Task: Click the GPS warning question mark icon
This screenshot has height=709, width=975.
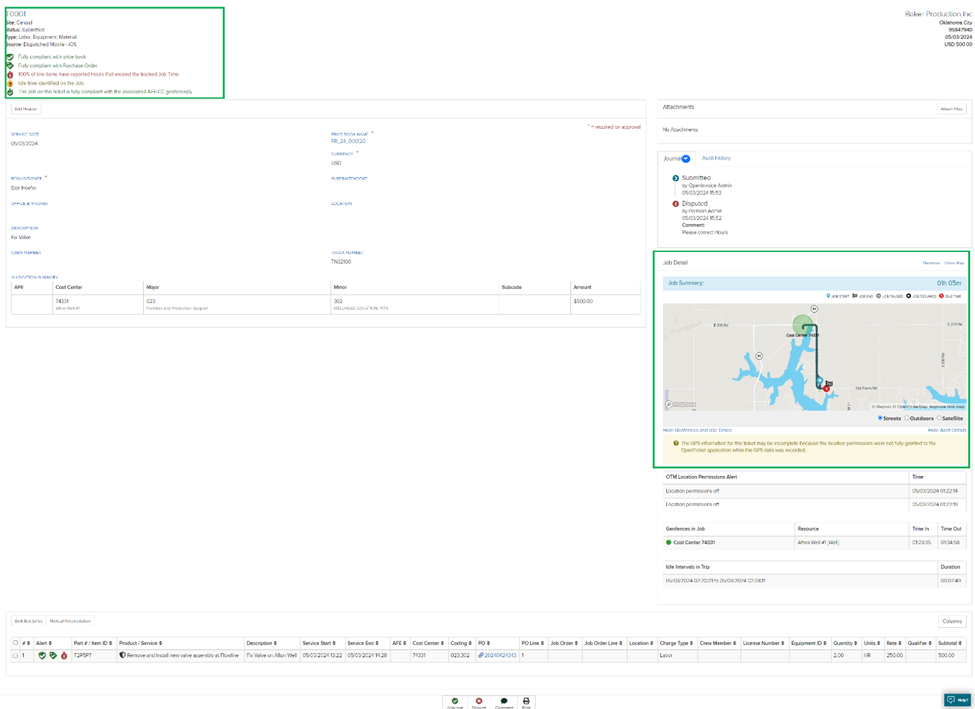Action: pos(676,443)
